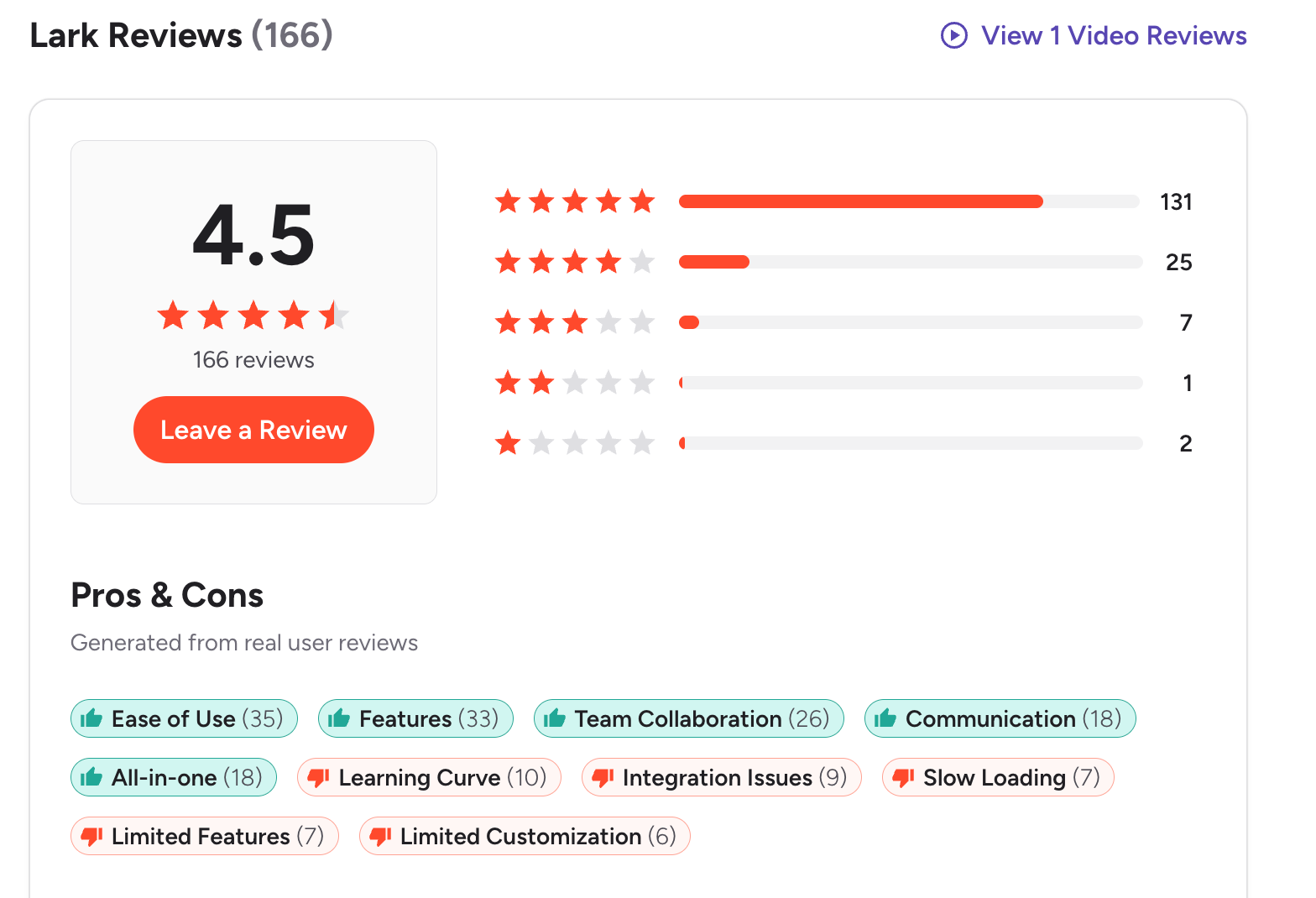Select the Limited Customization (6) tag
The image size is (1316, 898).
(525, 836)
